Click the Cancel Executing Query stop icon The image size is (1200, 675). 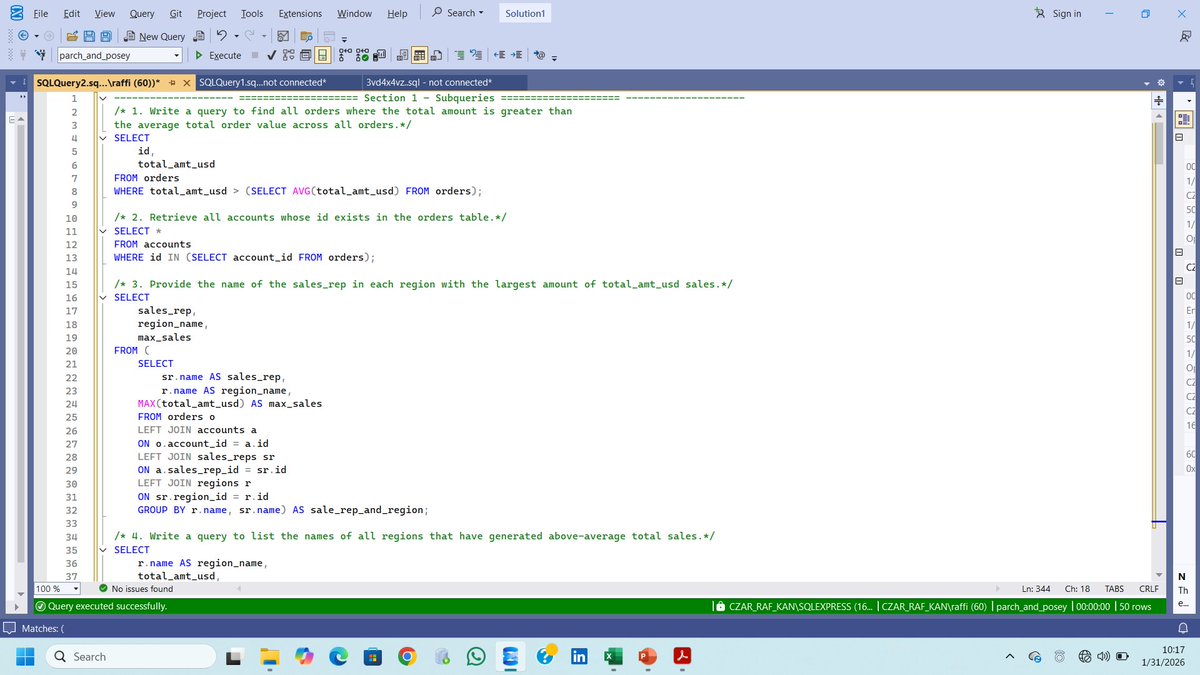point(255,56)
